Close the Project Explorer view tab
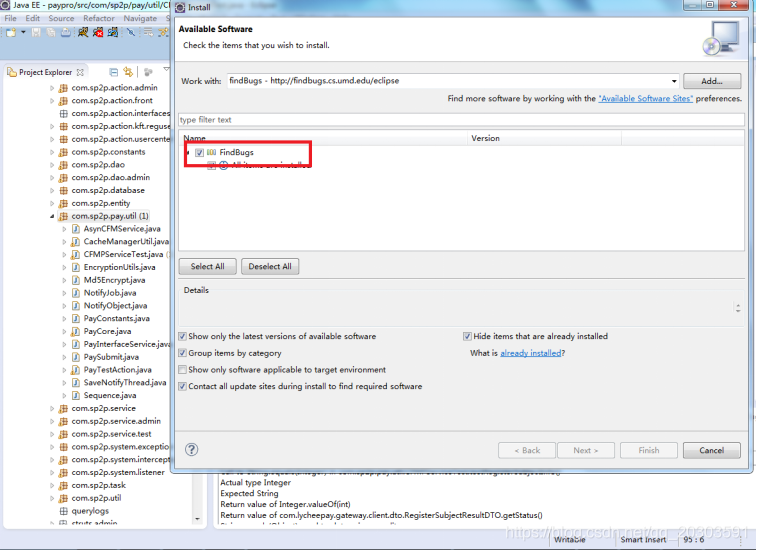Image resolution: width=757 pixels, height=551 pixels. coord(80,72)
